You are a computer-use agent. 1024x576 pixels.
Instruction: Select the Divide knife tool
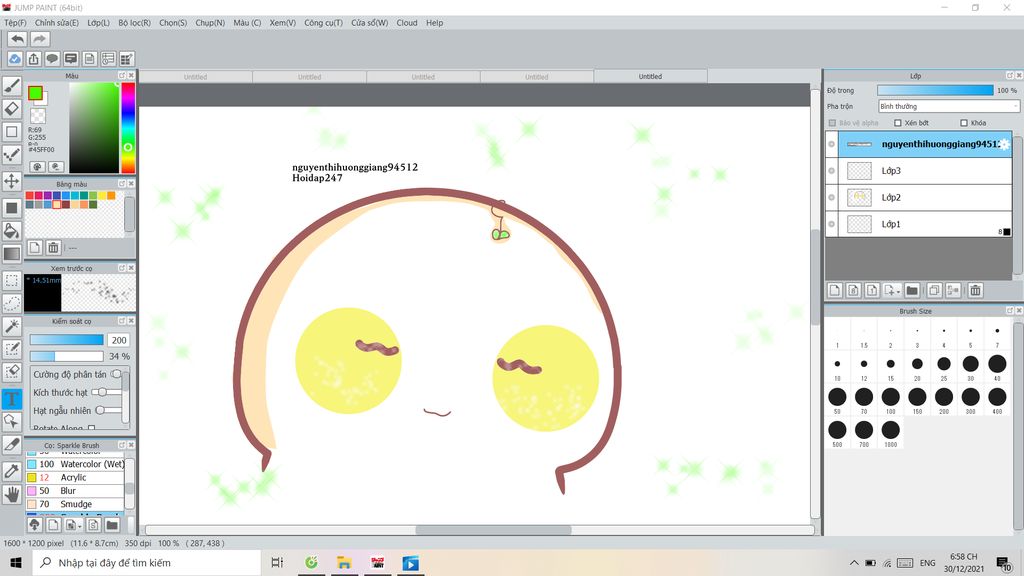tap(12, 445)
